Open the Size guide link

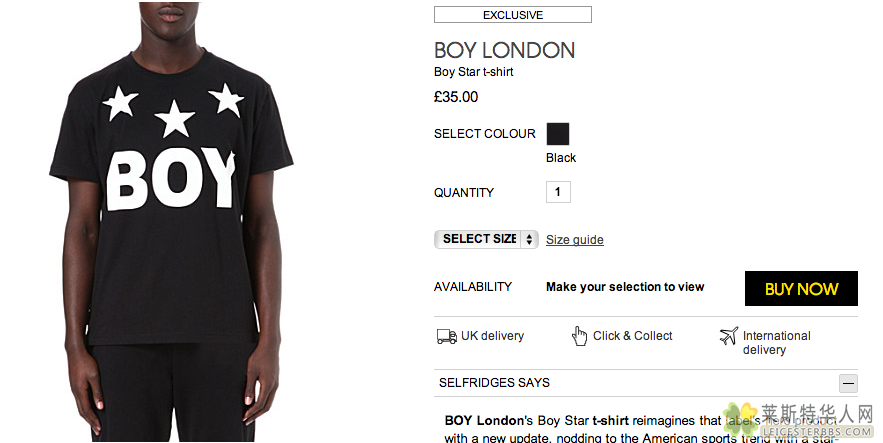(575, 240)
